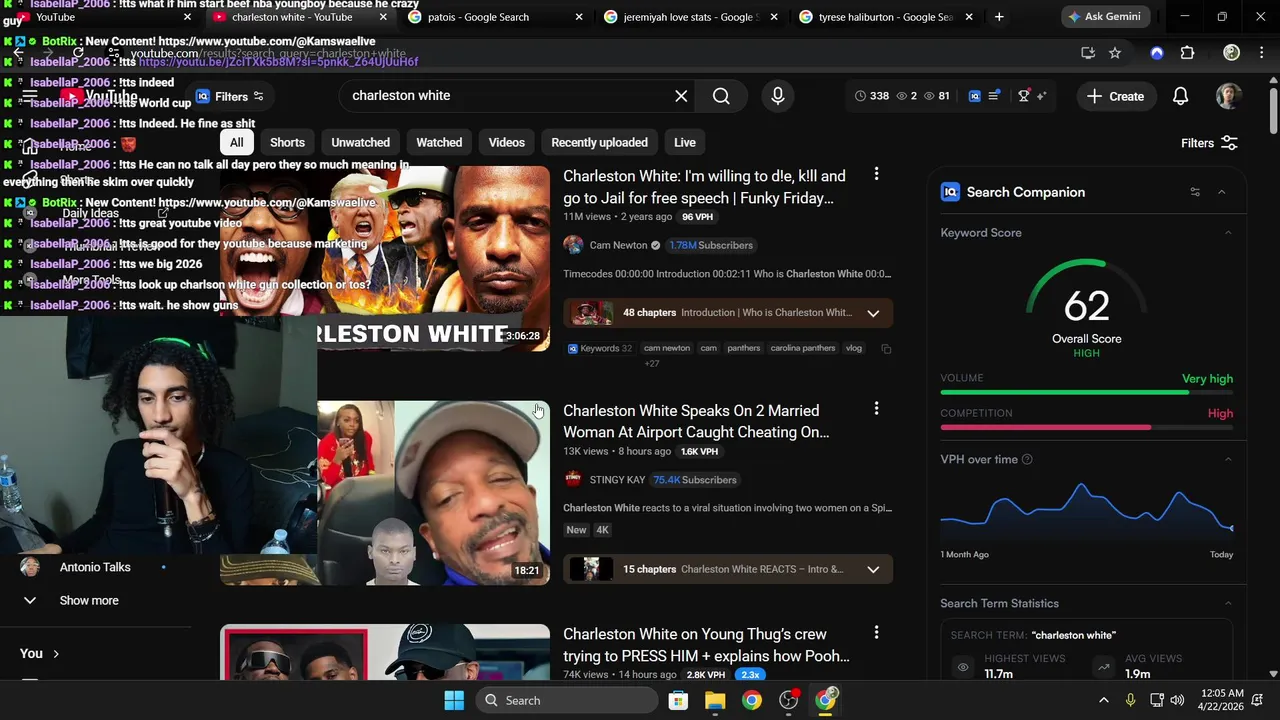Clear the charleston white search box
1280x720 pixels.
point(681,96)
